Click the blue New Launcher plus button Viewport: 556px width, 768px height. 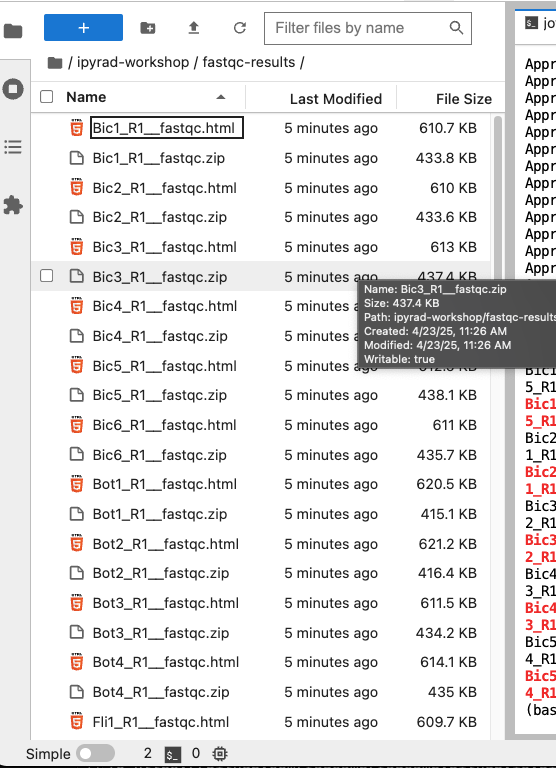pyautogui.click(x=83, y=27)
